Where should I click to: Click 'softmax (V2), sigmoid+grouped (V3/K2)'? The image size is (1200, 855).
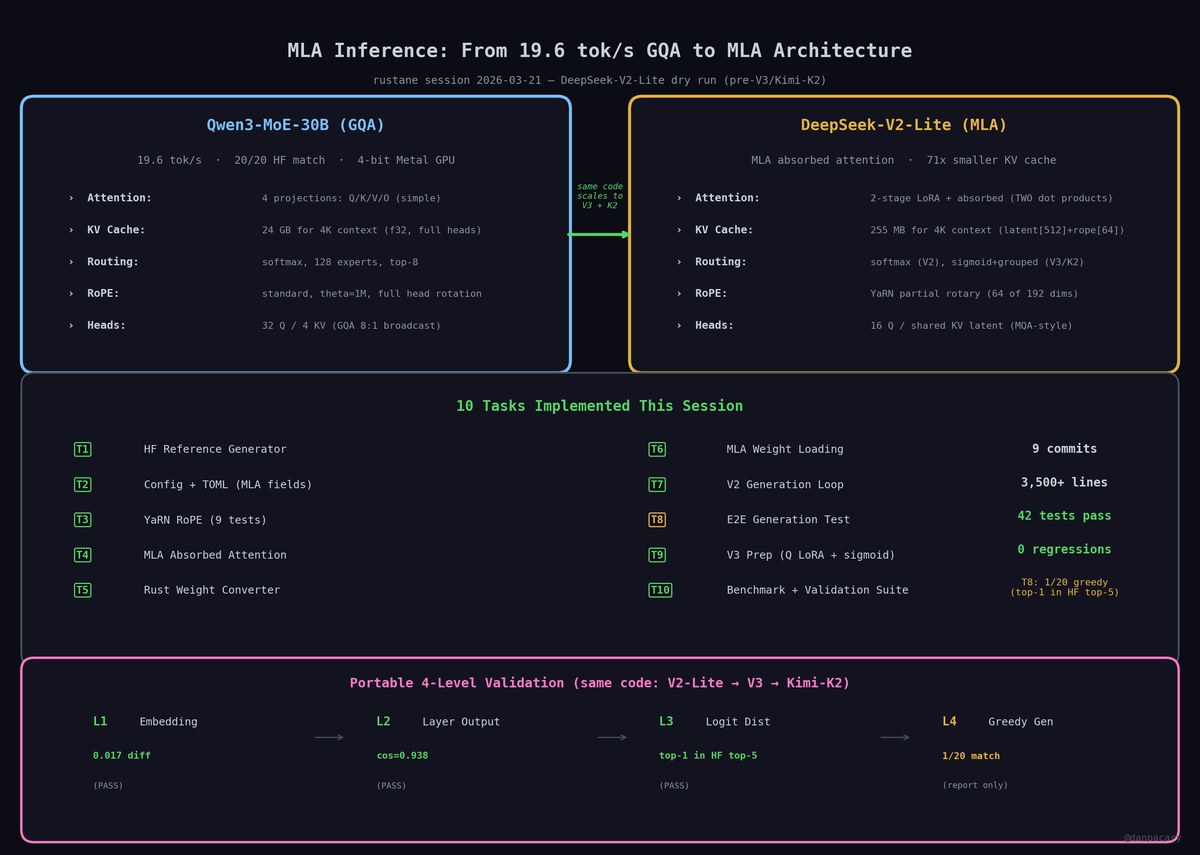(977, 262)
